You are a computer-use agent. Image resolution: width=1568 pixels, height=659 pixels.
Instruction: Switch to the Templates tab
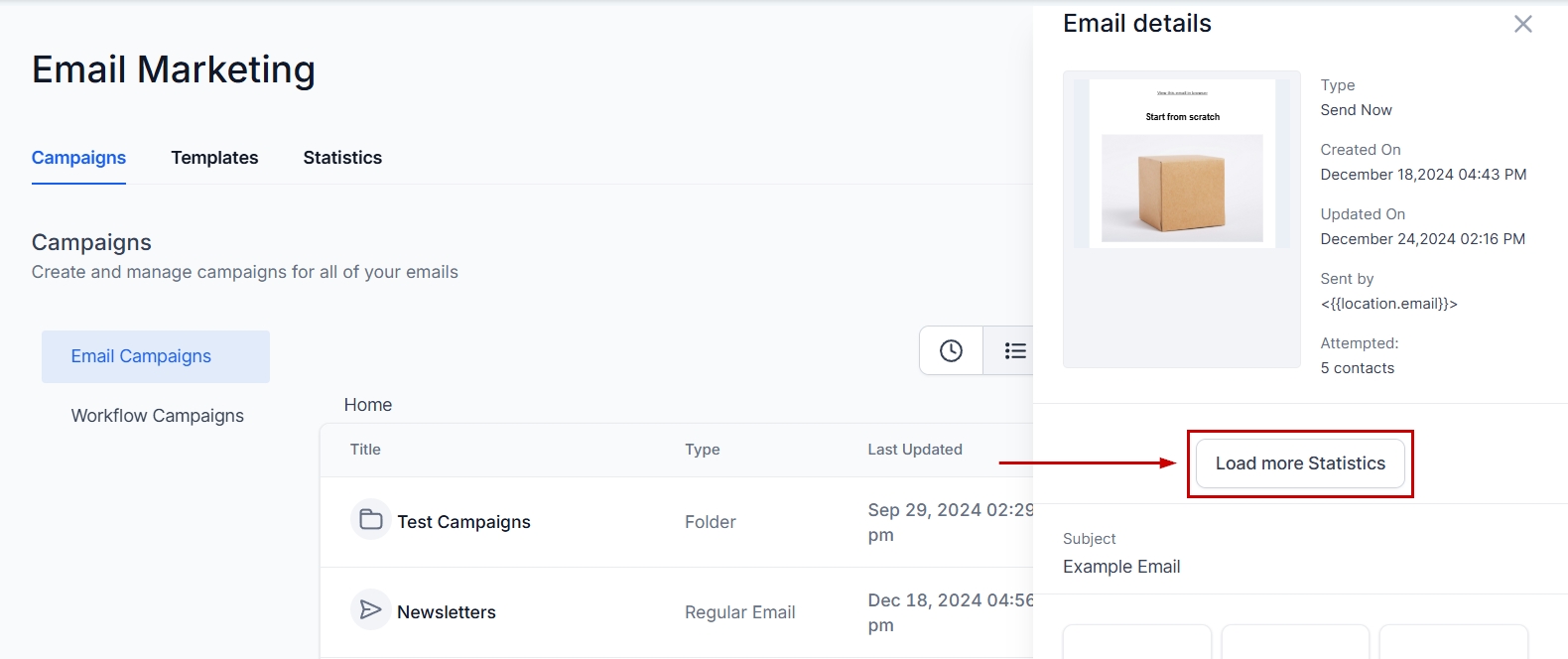[x=214, y=158]
